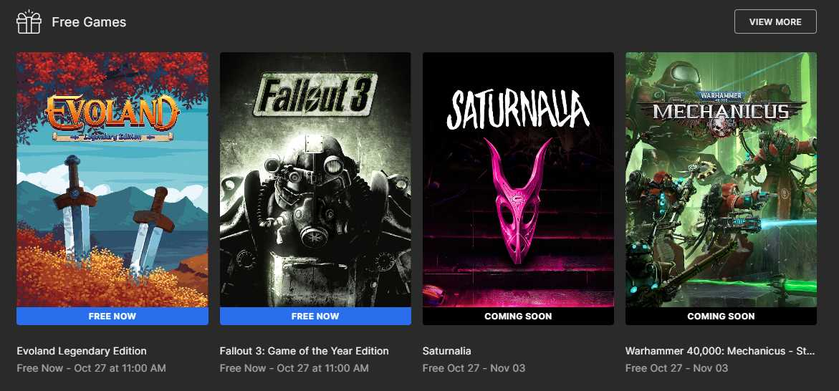Select the Coming Soon banner under Mechanicus
This screenshot has height=391, width=839.
click(721, 316)
